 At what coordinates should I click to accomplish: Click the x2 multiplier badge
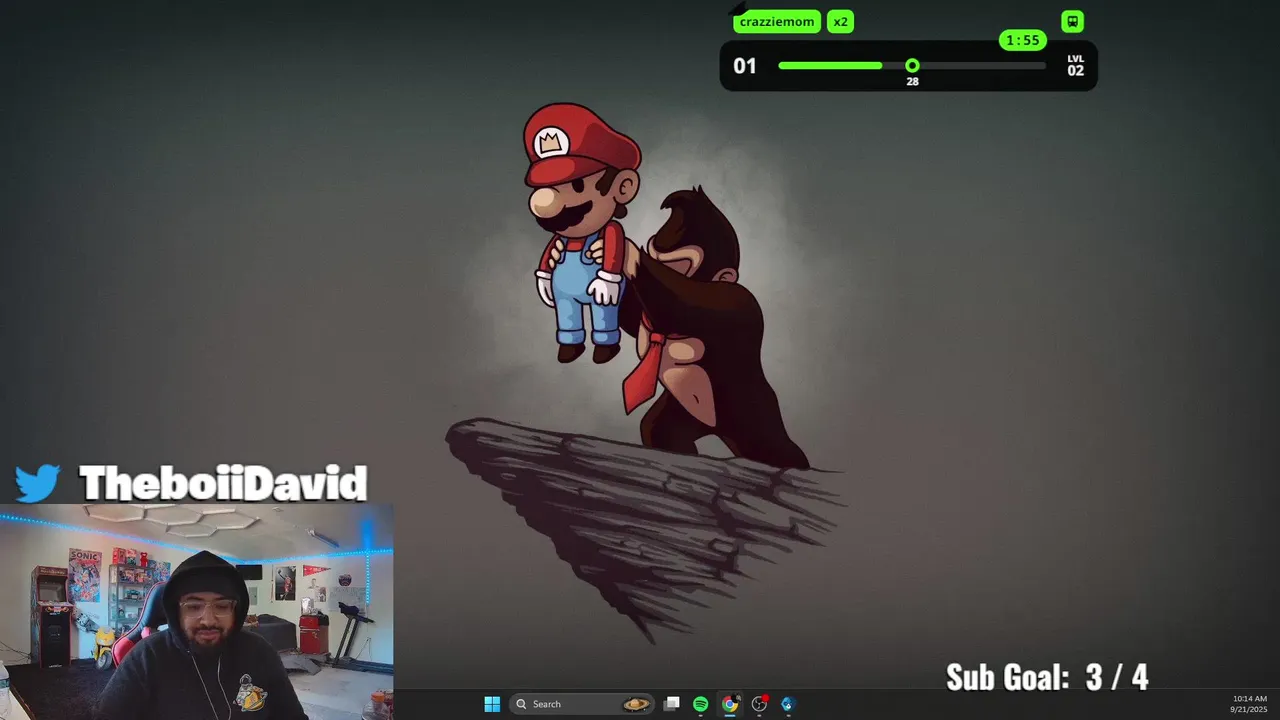841,22
